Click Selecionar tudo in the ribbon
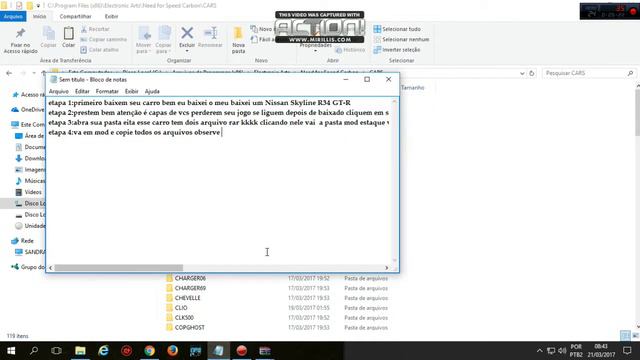Viewport: 640px width, 360px height. (397, 29)
